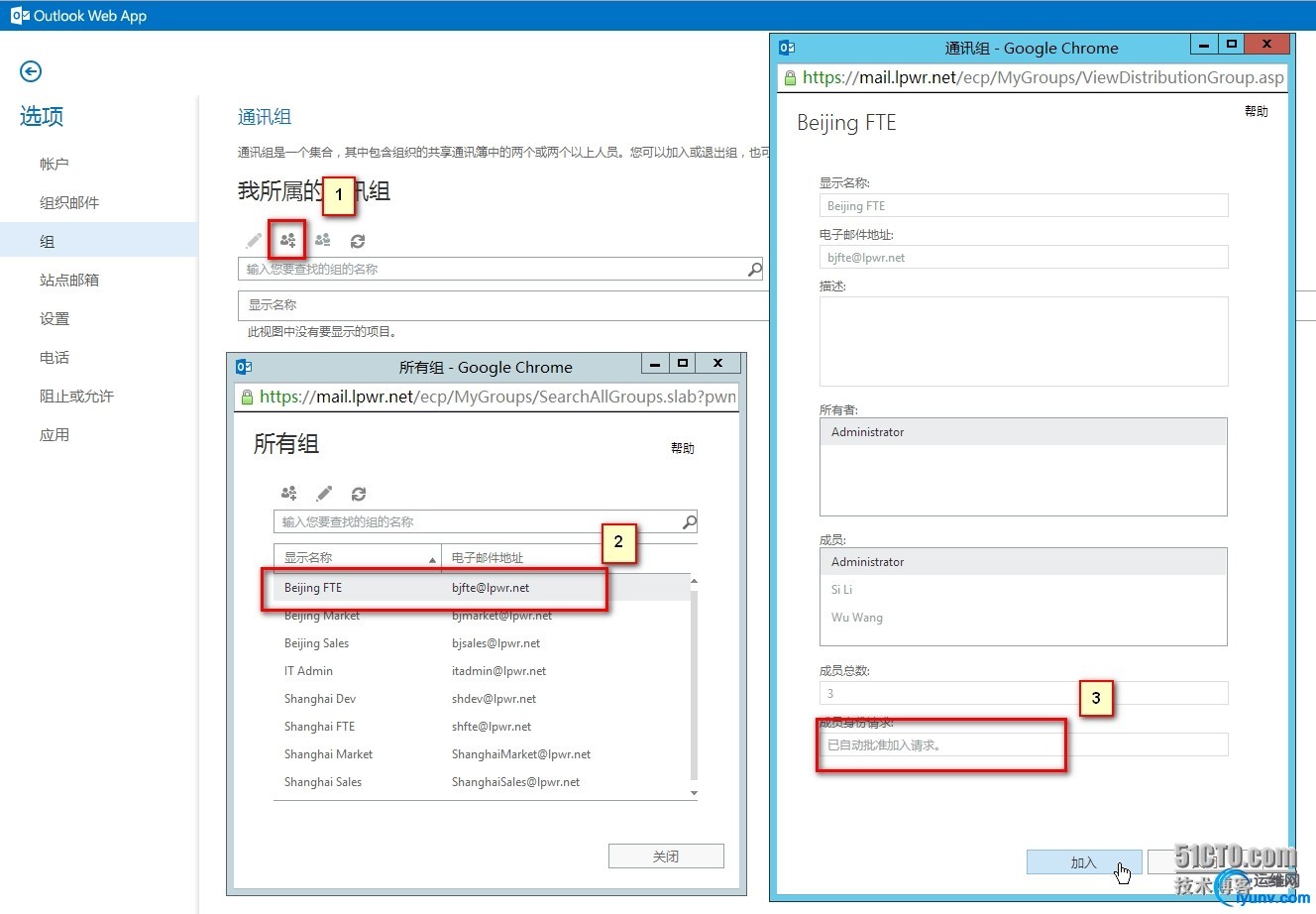Click the 帮助 link in the 通讯组 window
Screen dimensions: 1316x914
click(1257, 111)
